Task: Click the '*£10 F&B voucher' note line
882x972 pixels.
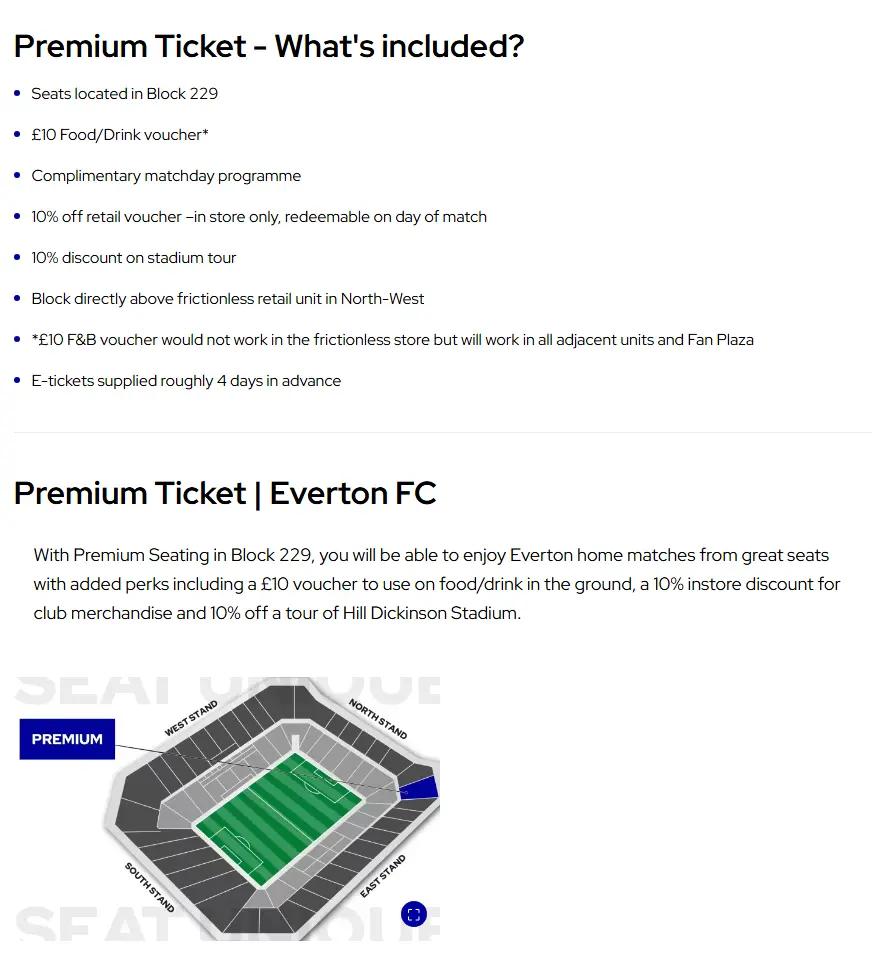Action: 392,340
